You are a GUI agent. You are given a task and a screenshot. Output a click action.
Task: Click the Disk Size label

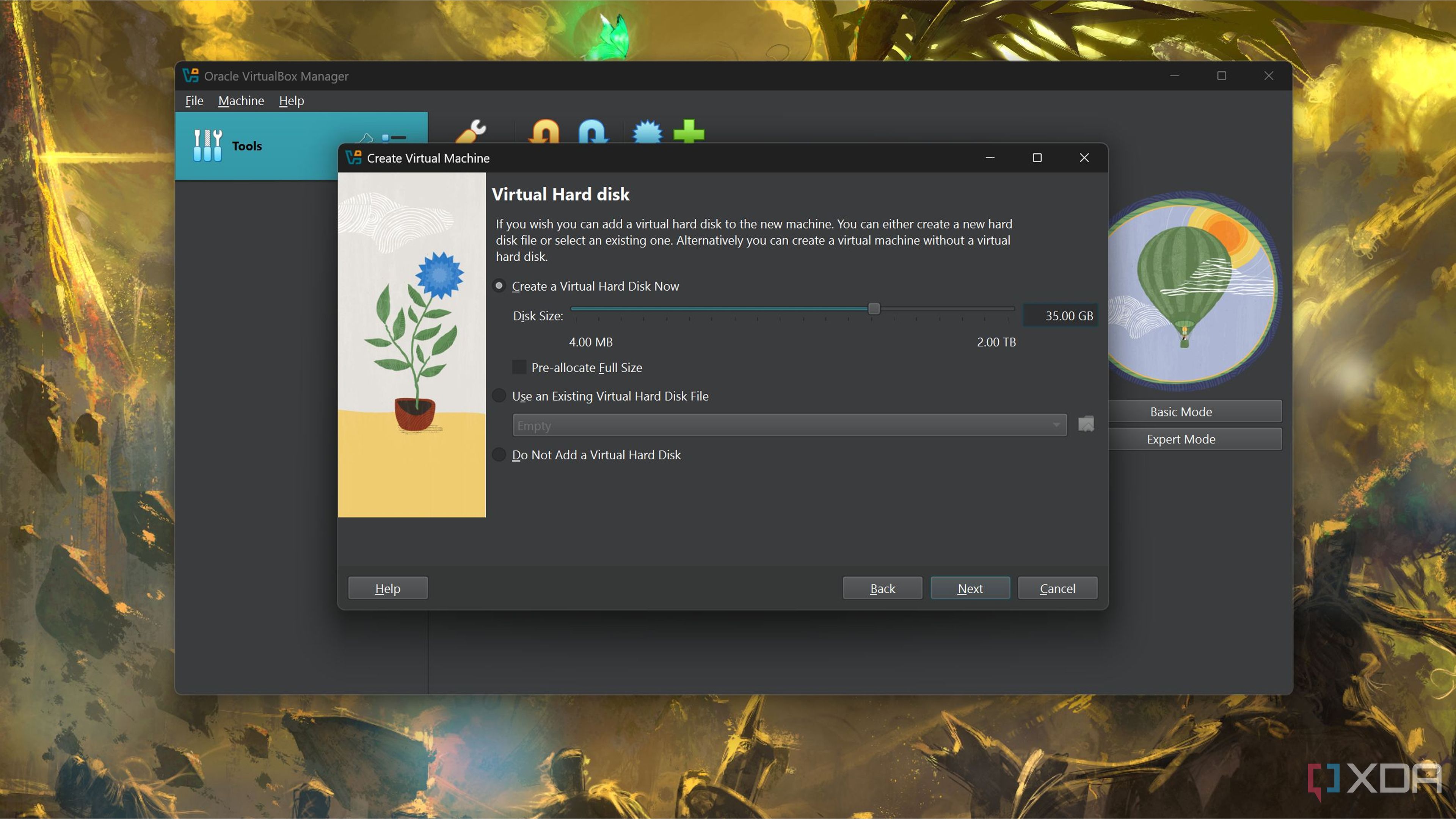pos(538,316)
